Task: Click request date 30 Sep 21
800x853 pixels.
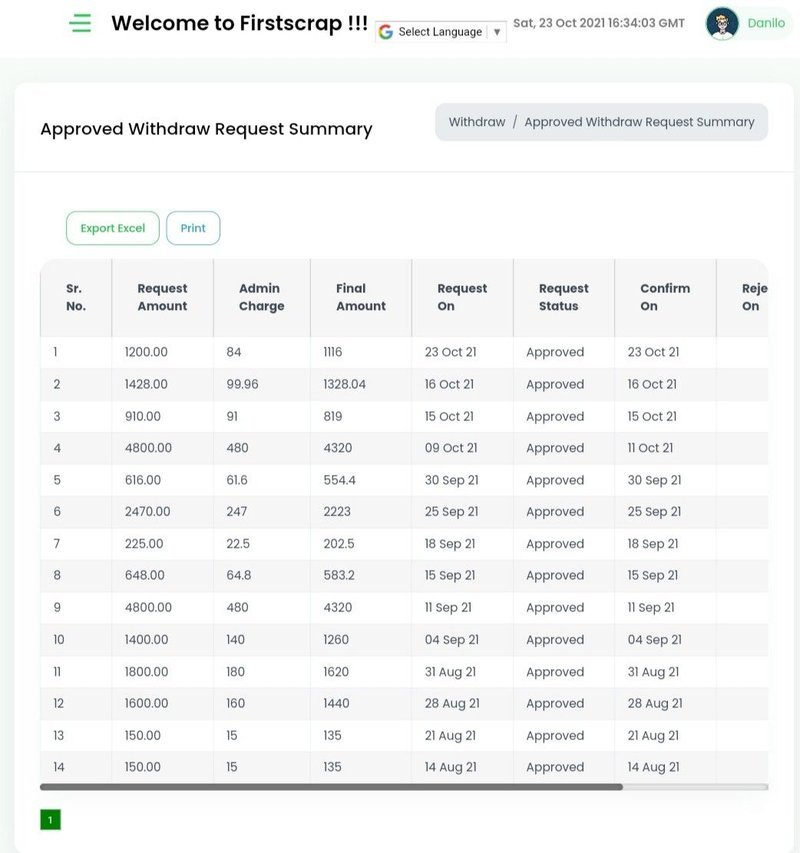Action: 451,480
